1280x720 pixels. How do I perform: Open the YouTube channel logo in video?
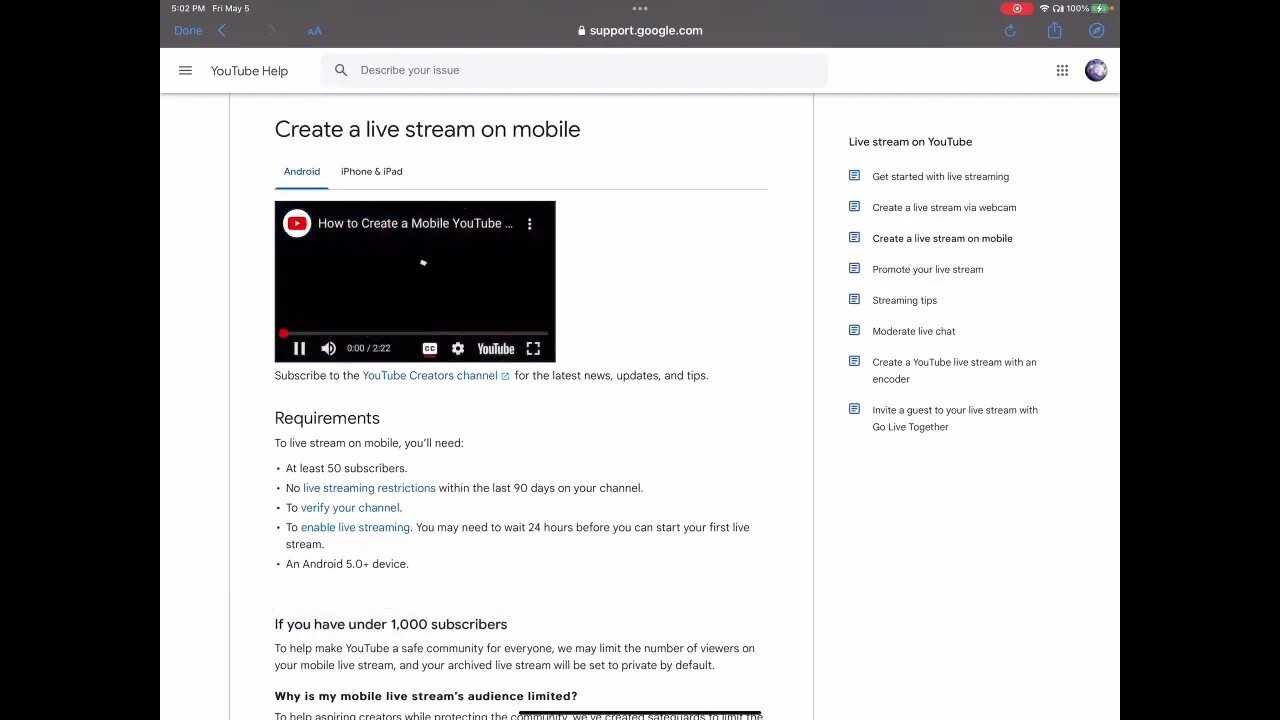point(297,223)
